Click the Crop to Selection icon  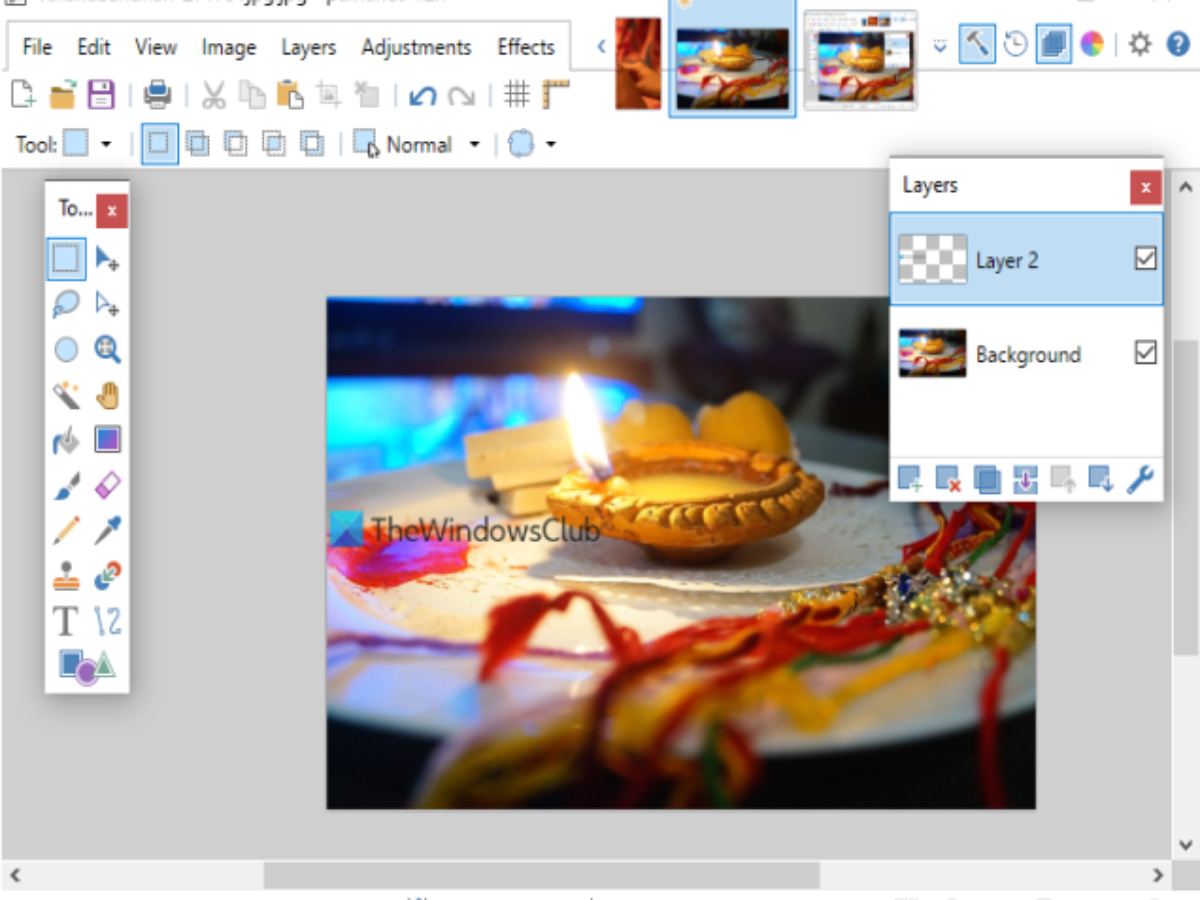coord(328,95)
